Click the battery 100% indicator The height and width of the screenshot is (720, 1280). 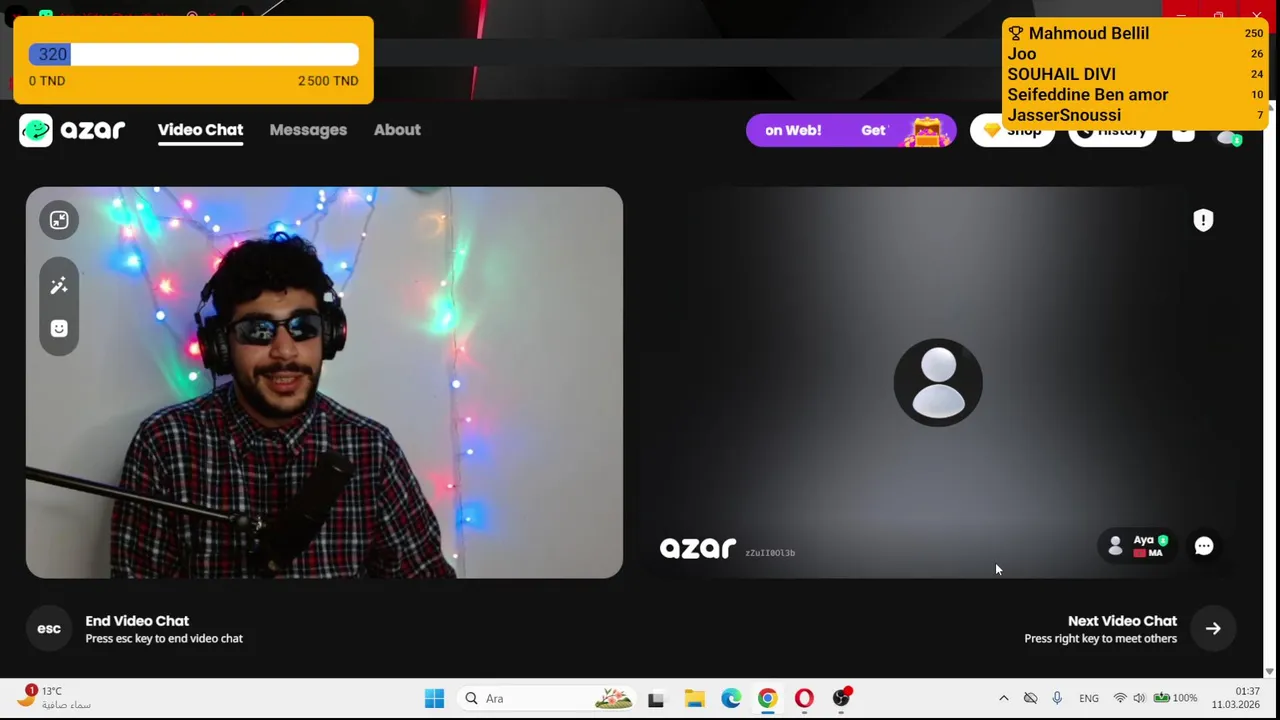tap(1175, 698)
